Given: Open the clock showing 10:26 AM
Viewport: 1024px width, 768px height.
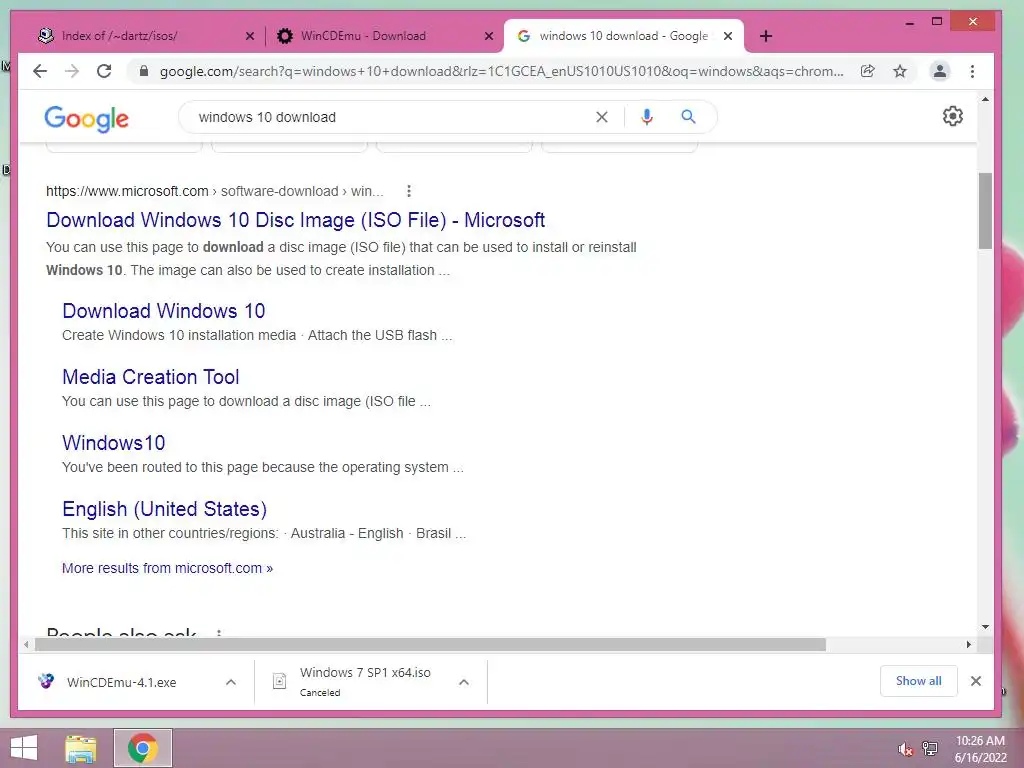Looking at the screenshot, I should 980,749.
